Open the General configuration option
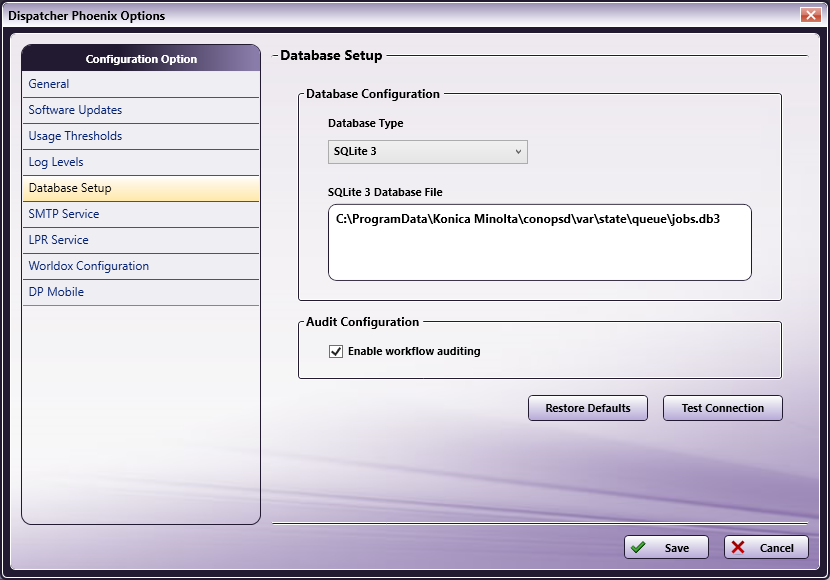The image size is (830, 580). pyautogui.click(x=141, y=84)
